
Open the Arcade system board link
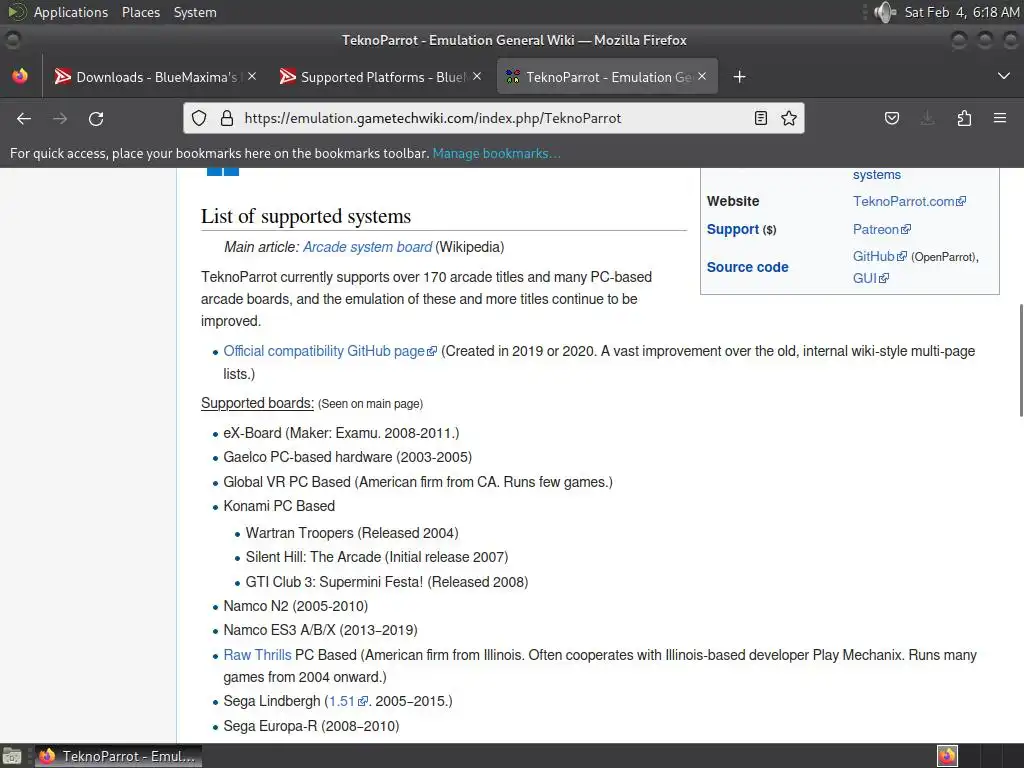[367, 247]
